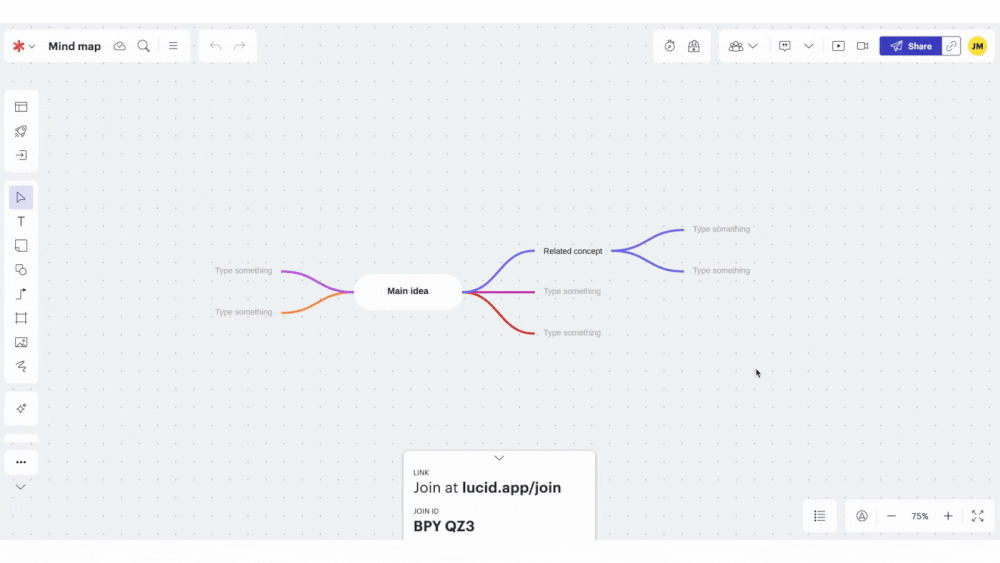1000x563 pixels.
Task: Select the Text tool in sidebar
Action: (21, 221)
